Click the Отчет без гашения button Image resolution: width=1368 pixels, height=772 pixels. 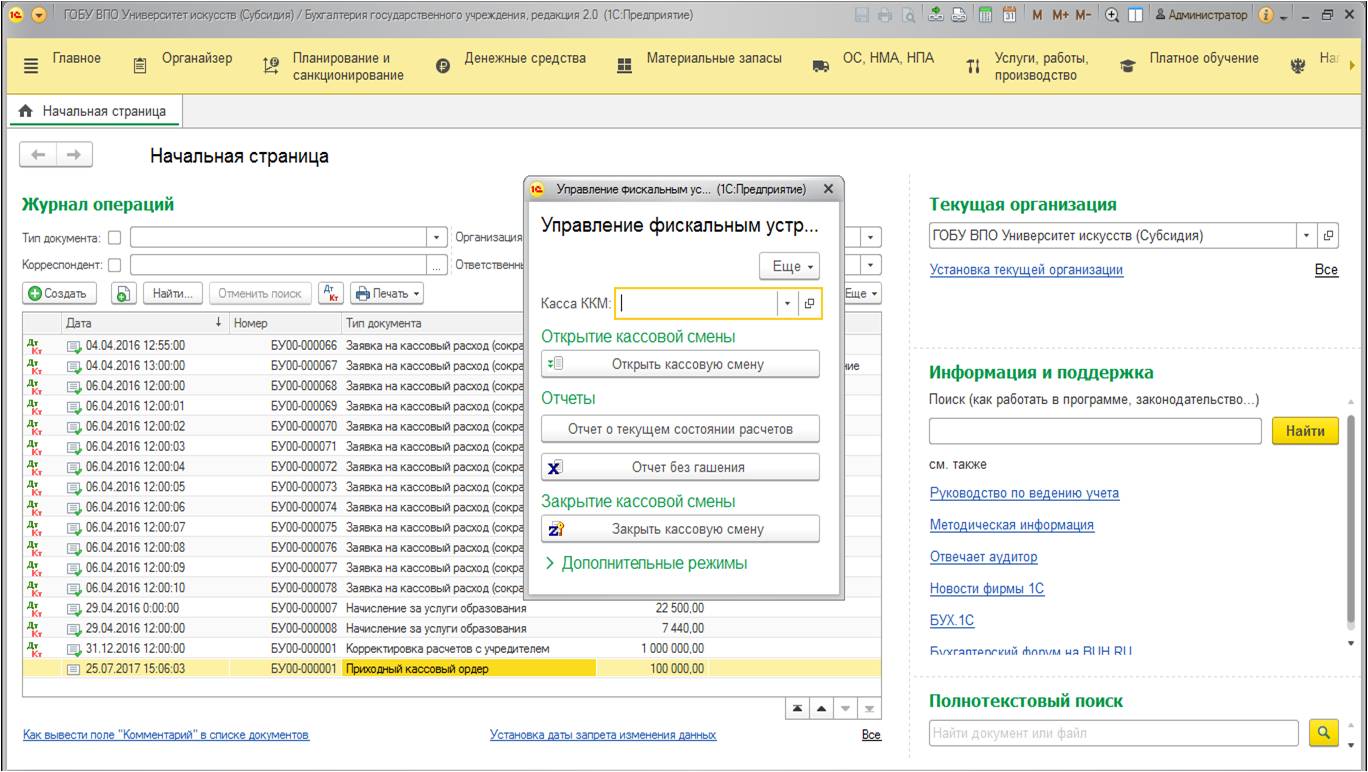point(680,467)
